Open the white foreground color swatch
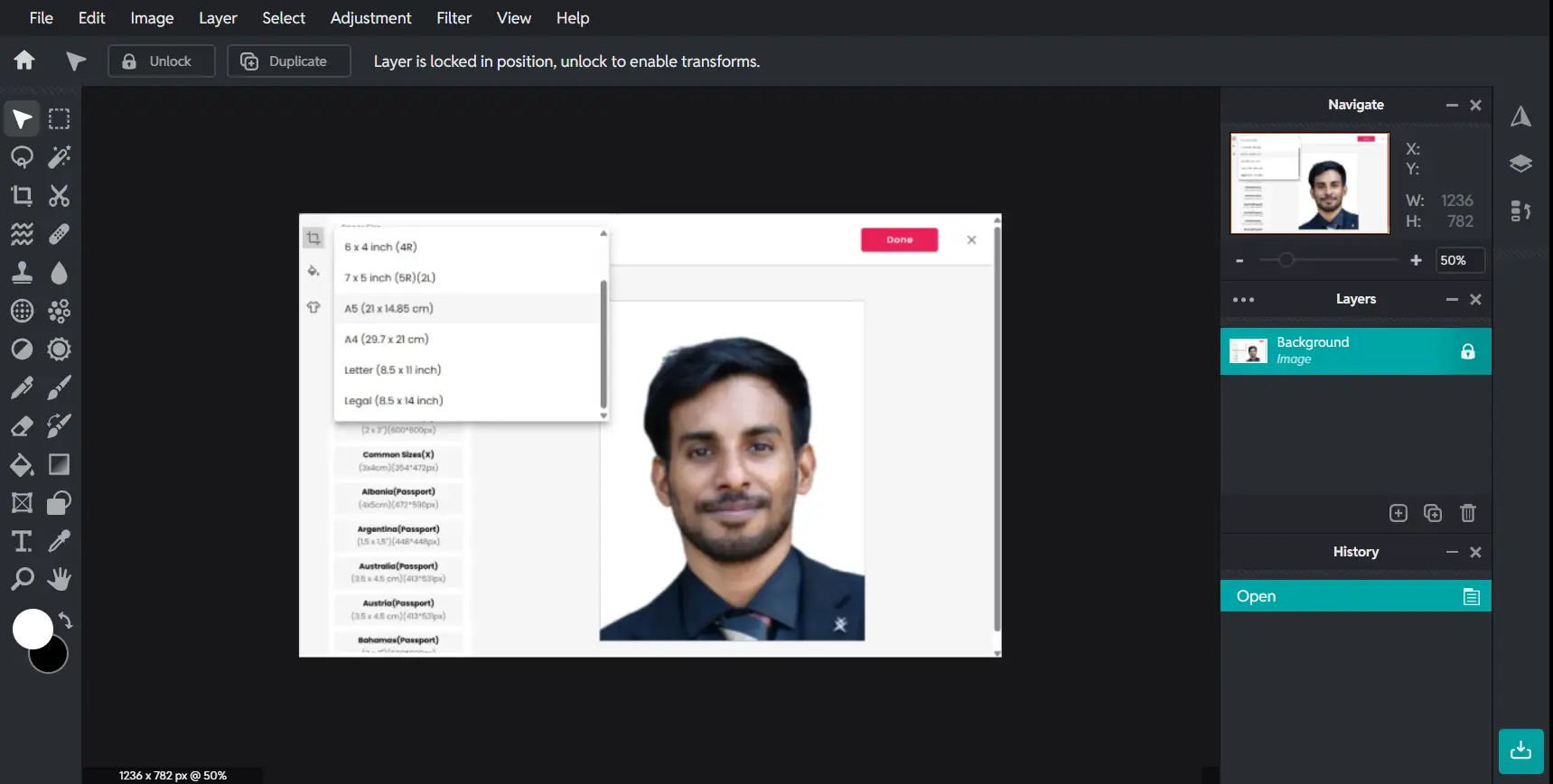Image resolution: width=1553 pixels, height=784 pixels. pyautogui.click(x=33, y=629)
